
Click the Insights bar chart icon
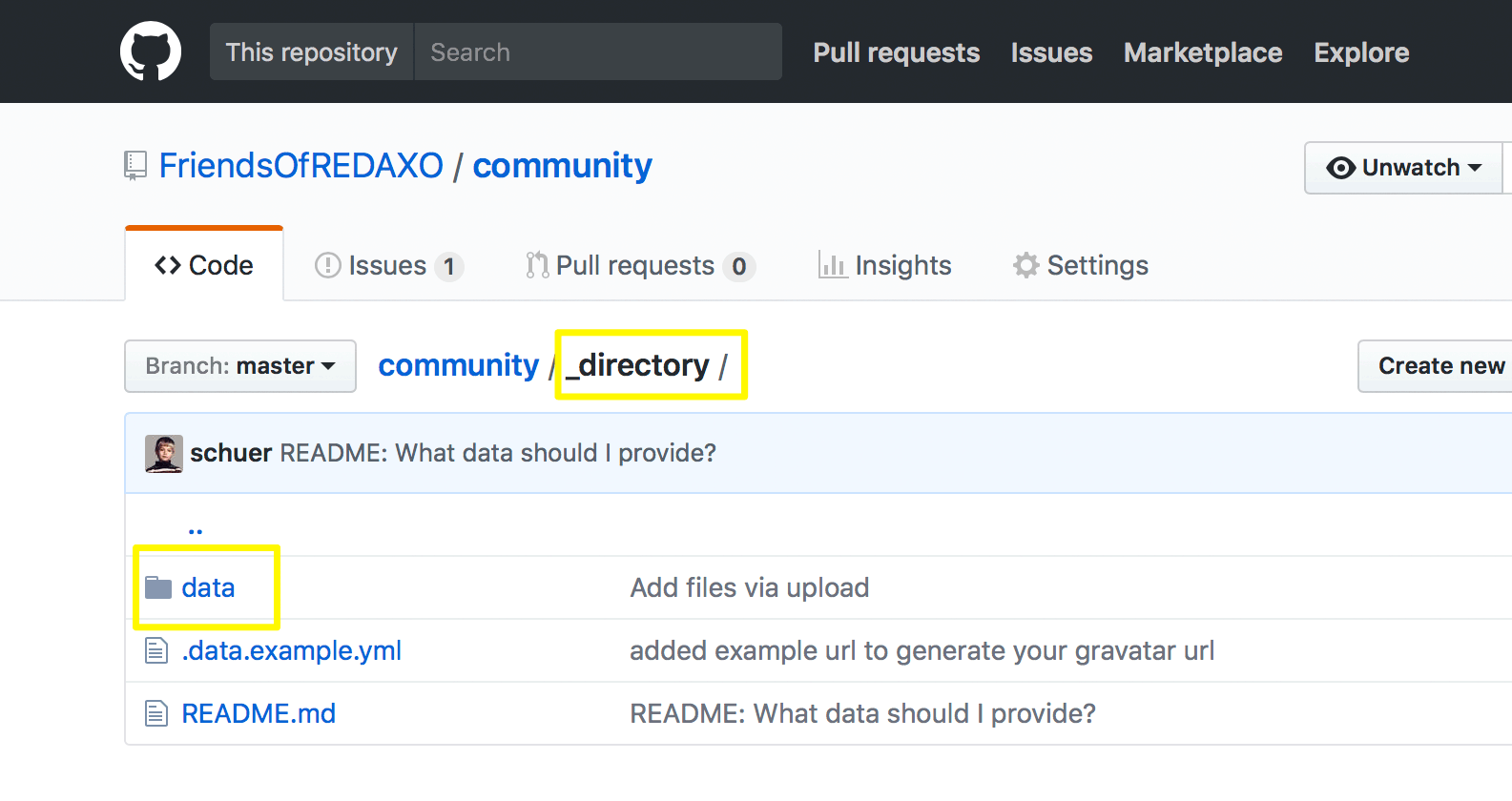[832, 265]
